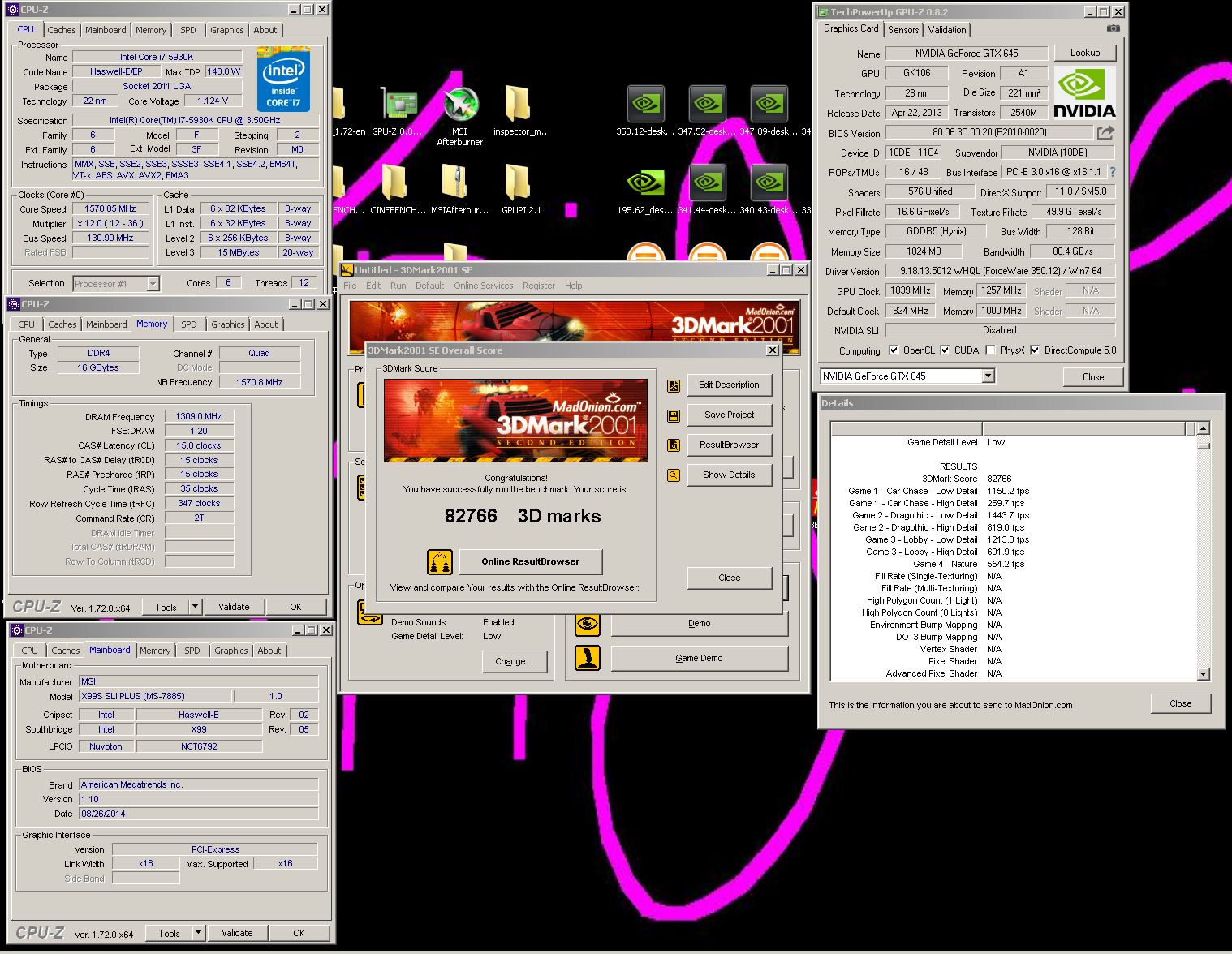Click Validate in the Memory CPU-Z window
The width and height of the screenshot is (1232, 954).
point(234,607)
